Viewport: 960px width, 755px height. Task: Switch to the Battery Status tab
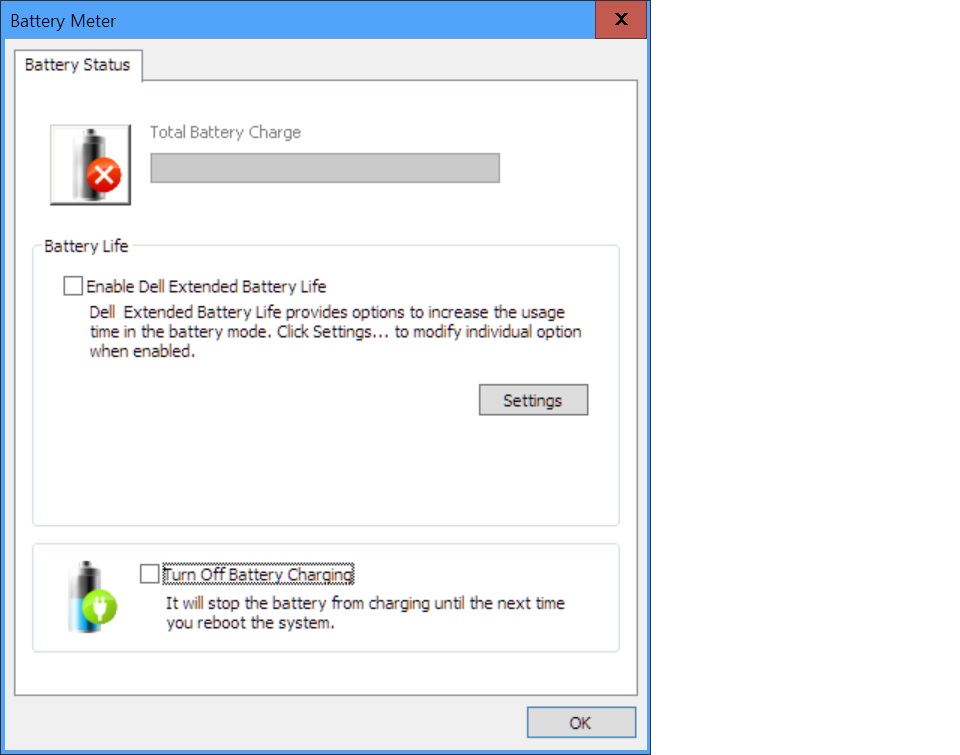click(78, 65)
